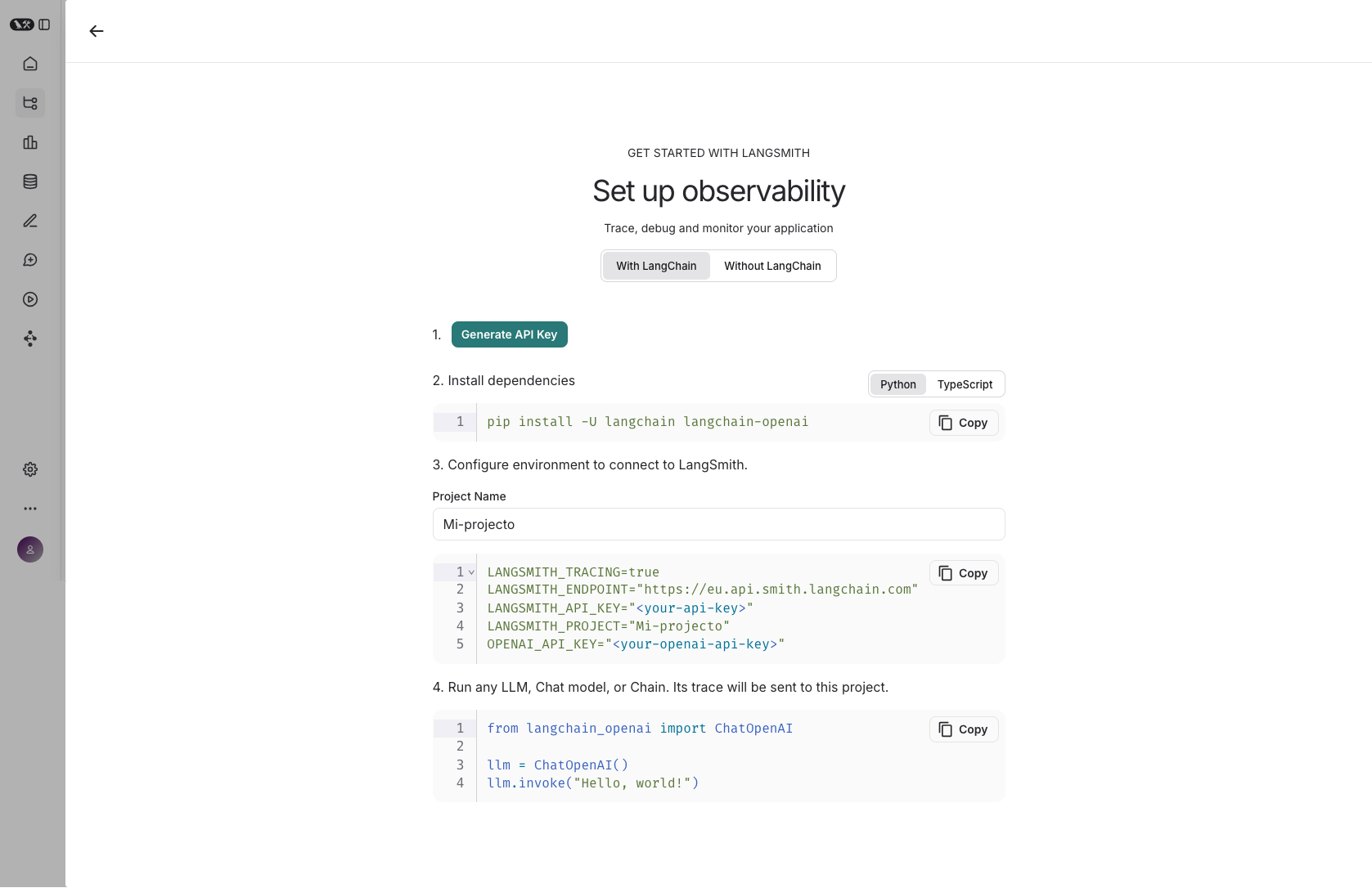
Task: Click the OPENAI_API_KEY line of code
Action: 636,644
